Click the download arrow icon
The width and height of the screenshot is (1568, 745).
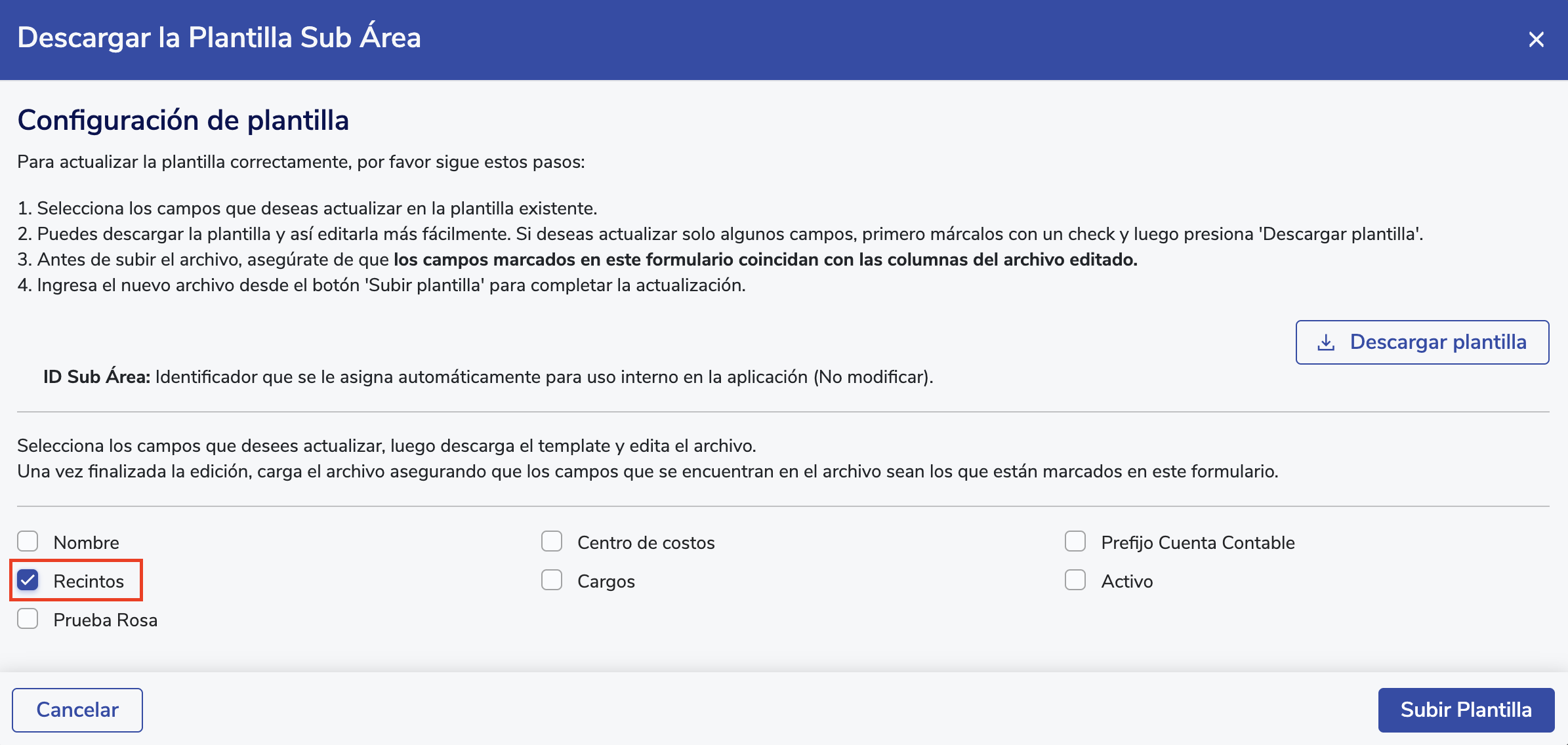[x=1326, y=342]
